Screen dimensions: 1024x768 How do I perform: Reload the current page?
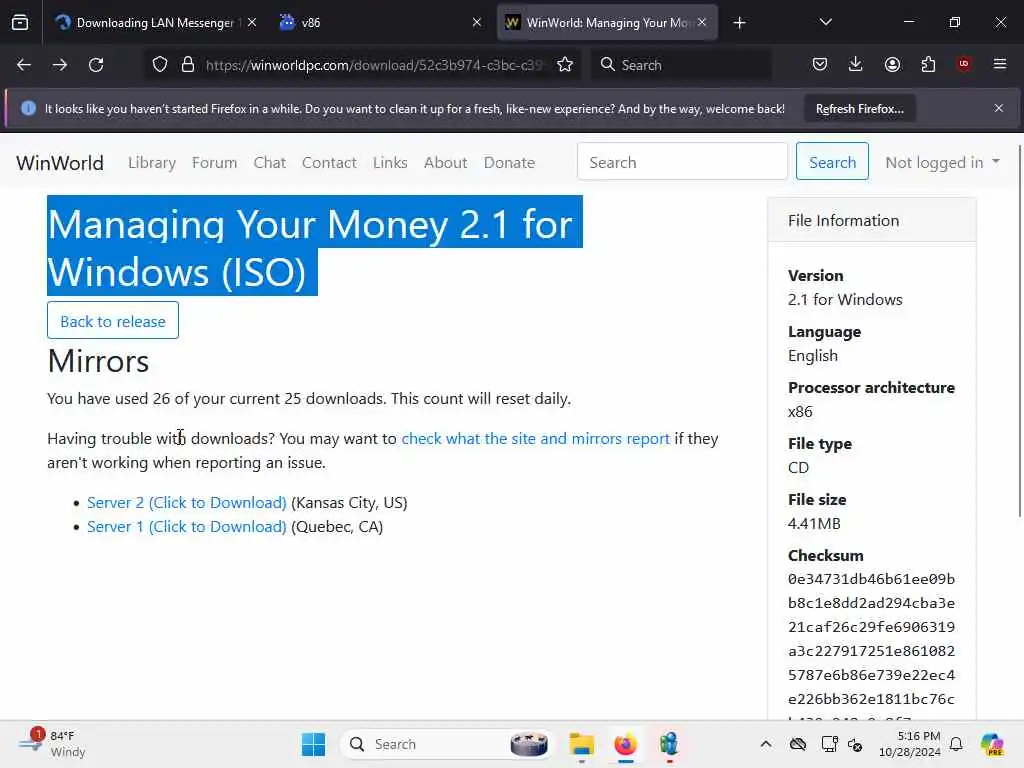click(x=96, y=65)
